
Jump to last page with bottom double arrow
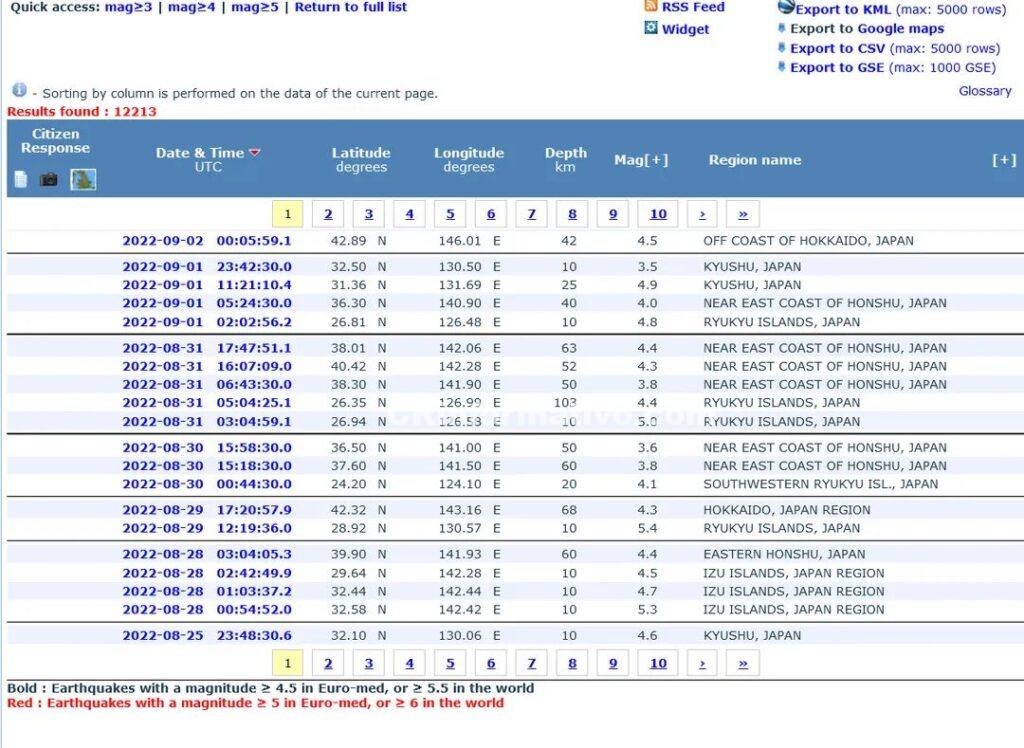coord(742,663)
